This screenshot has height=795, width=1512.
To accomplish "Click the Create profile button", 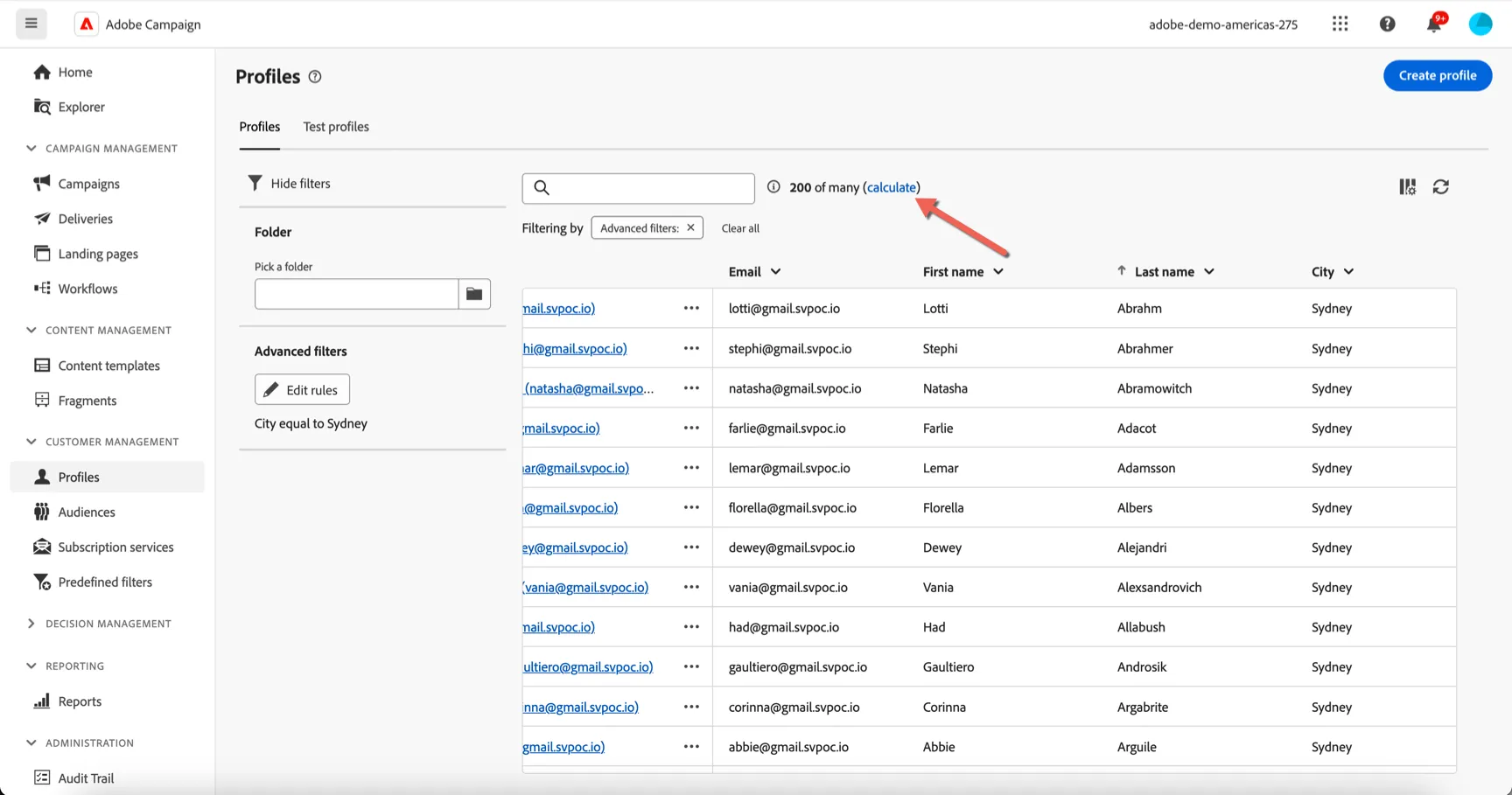I will point(1437,75).
